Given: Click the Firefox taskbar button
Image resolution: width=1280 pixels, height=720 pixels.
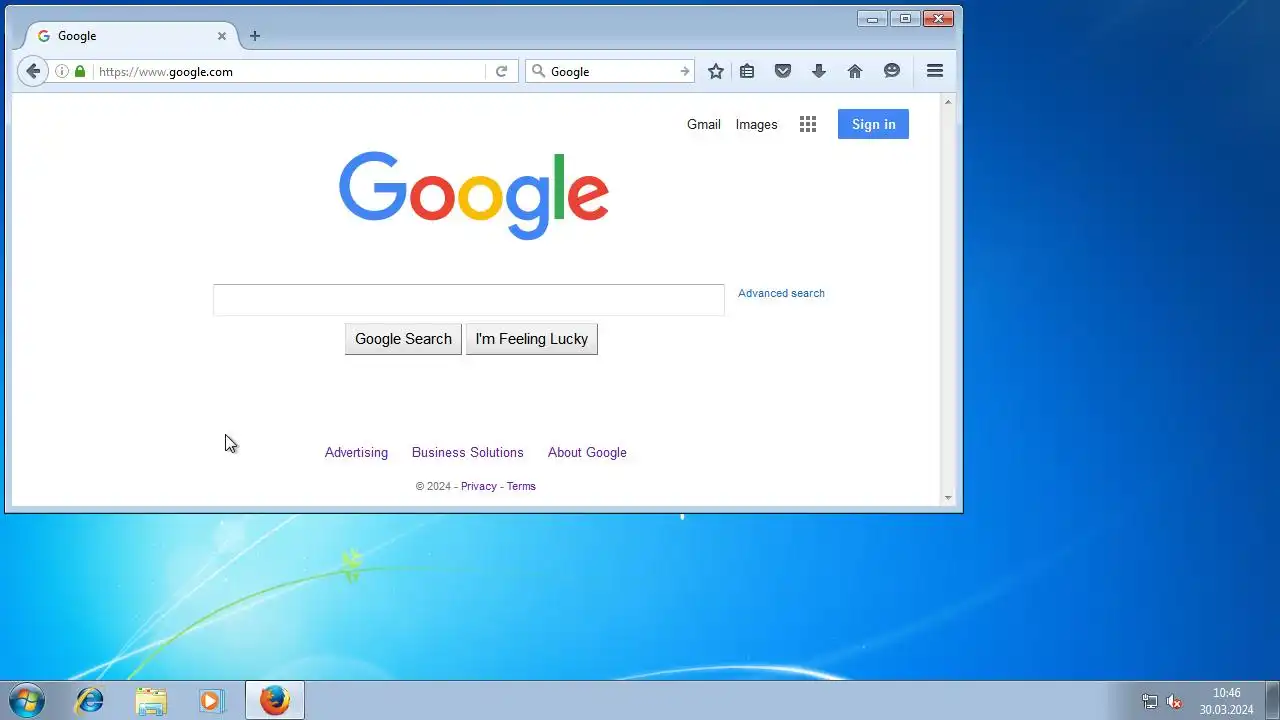Looking at the screenshot, I should (x=275, y=700).
